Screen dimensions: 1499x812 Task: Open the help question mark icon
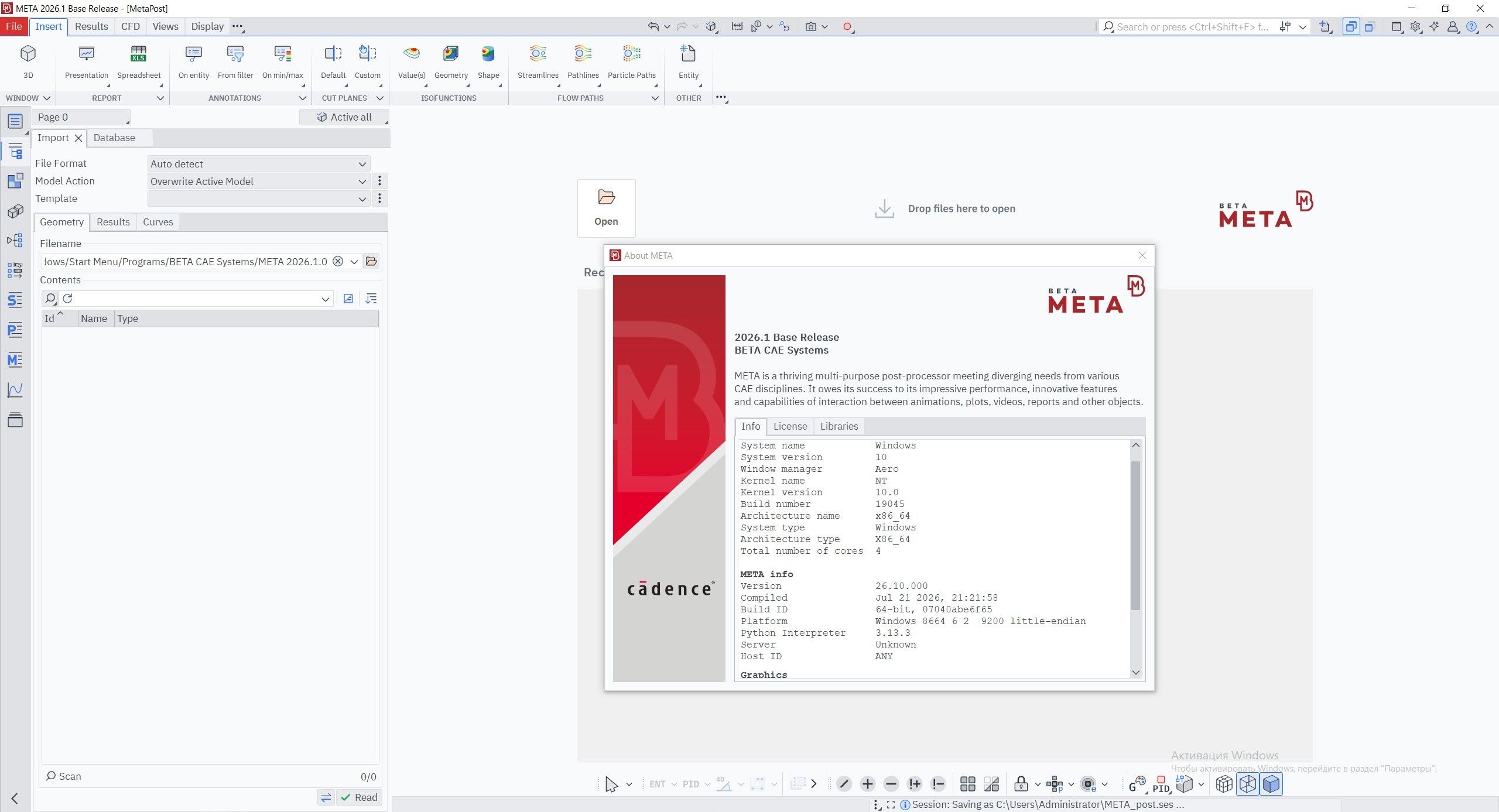(1471, 26)
